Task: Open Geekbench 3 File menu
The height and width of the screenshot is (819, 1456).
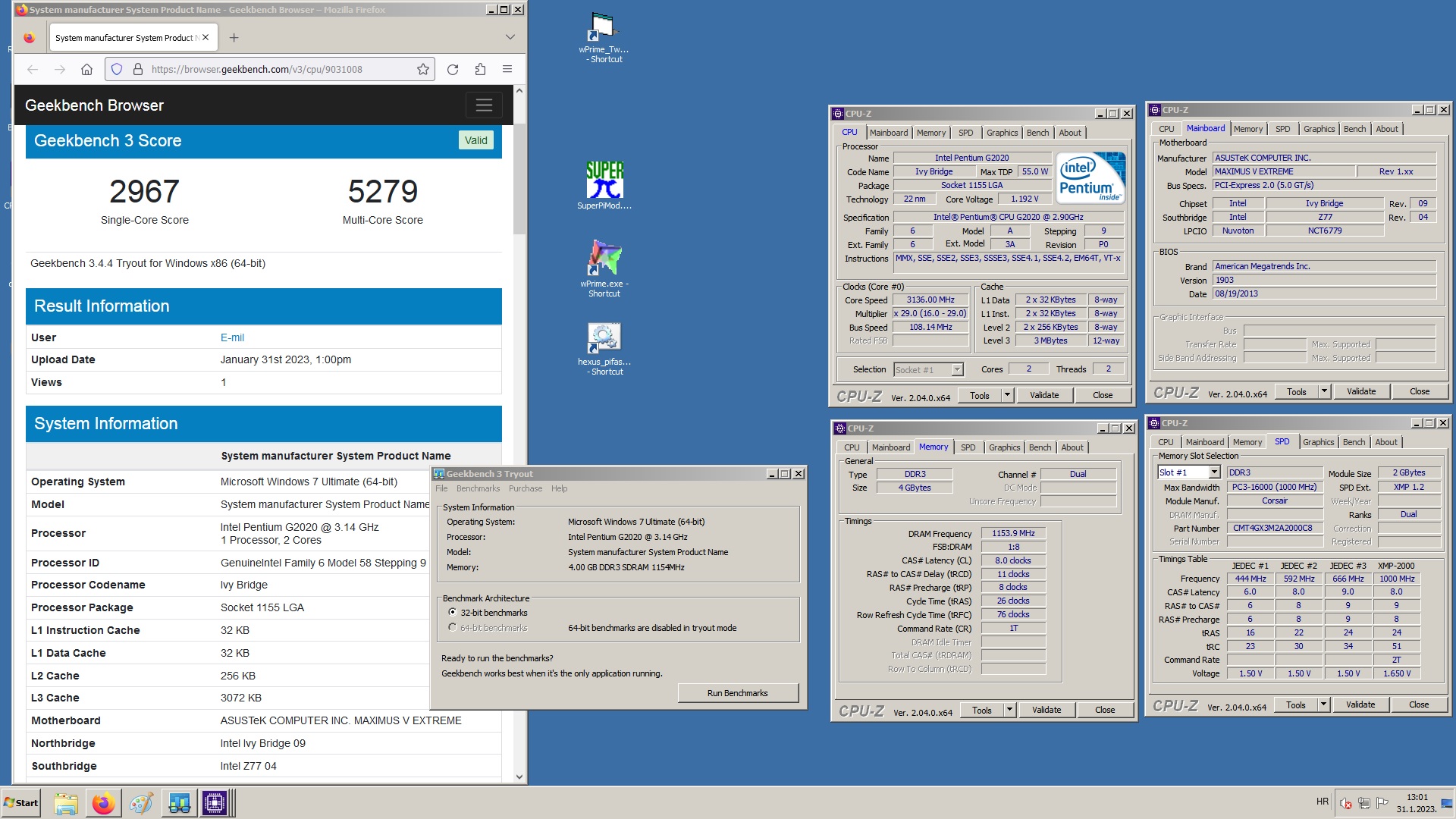Action: coord(441,488)
